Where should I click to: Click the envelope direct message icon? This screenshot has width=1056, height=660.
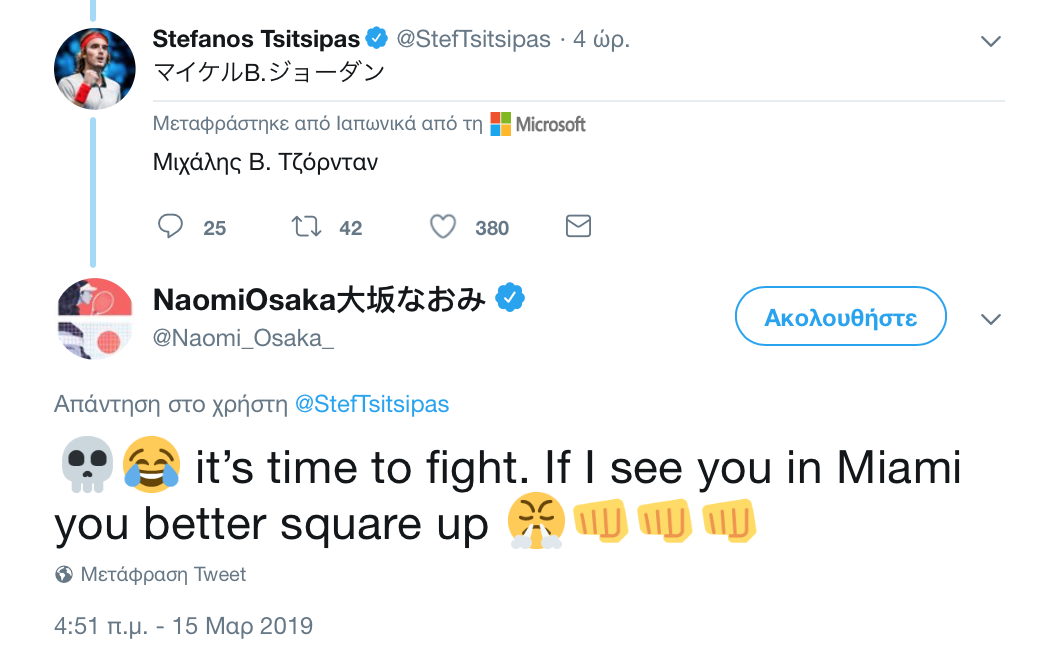(578, 227)
